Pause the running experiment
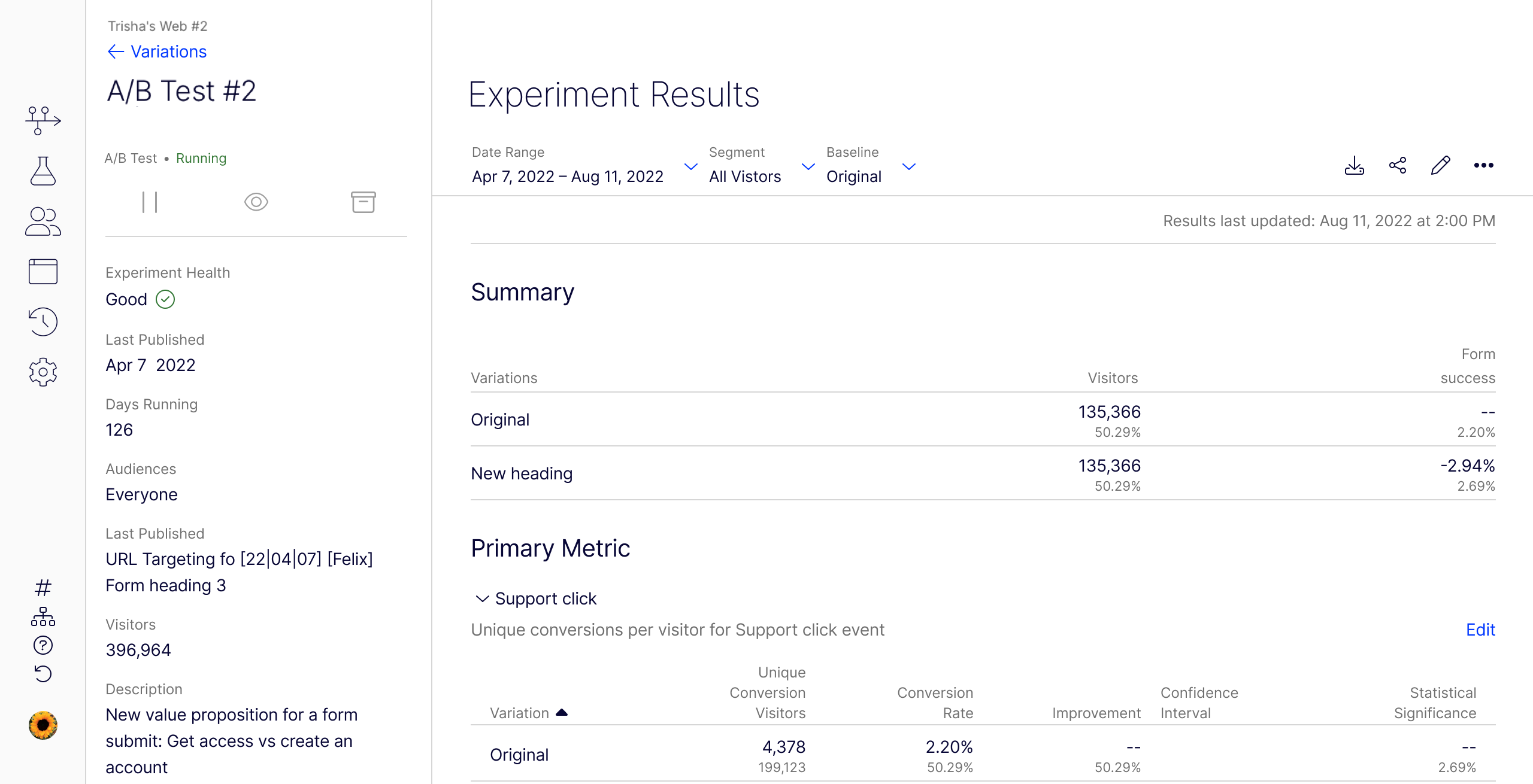Image resolution: width=1533 pixels, height=784 pixels. (150, 202)
